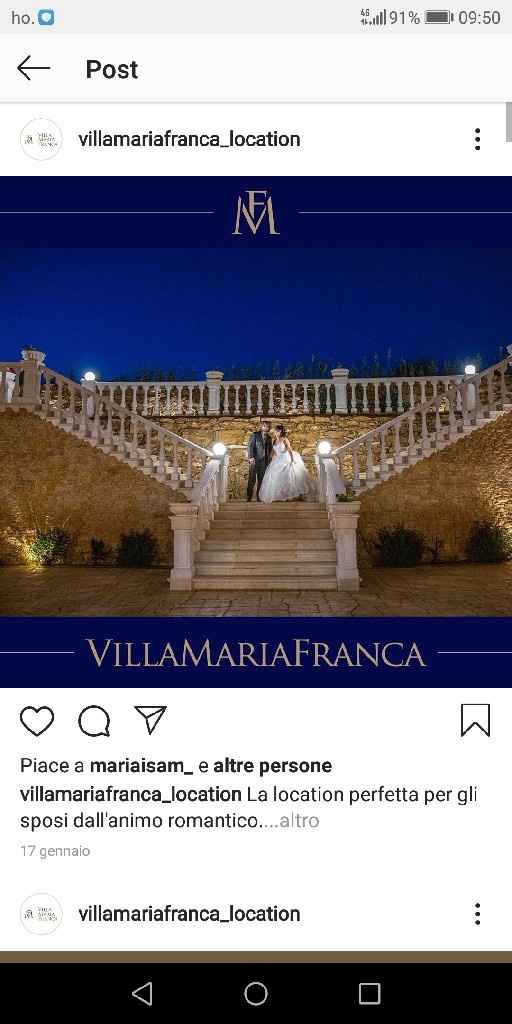Open the mariaisam_ profile from likes
Image resolution: width=512 pixels, height=1024 pixels.
point(141,765)
